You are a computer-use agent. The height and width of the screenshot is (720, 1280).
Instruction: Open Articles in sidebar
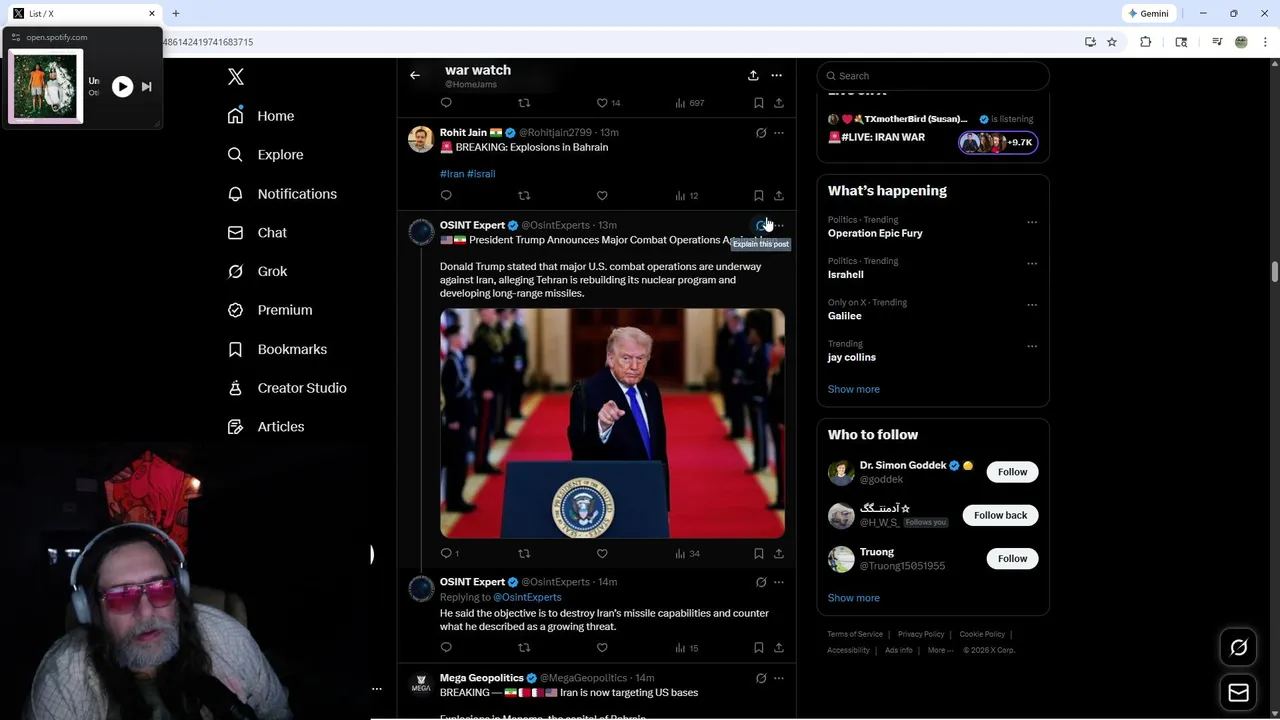click(x=266, y=427)
